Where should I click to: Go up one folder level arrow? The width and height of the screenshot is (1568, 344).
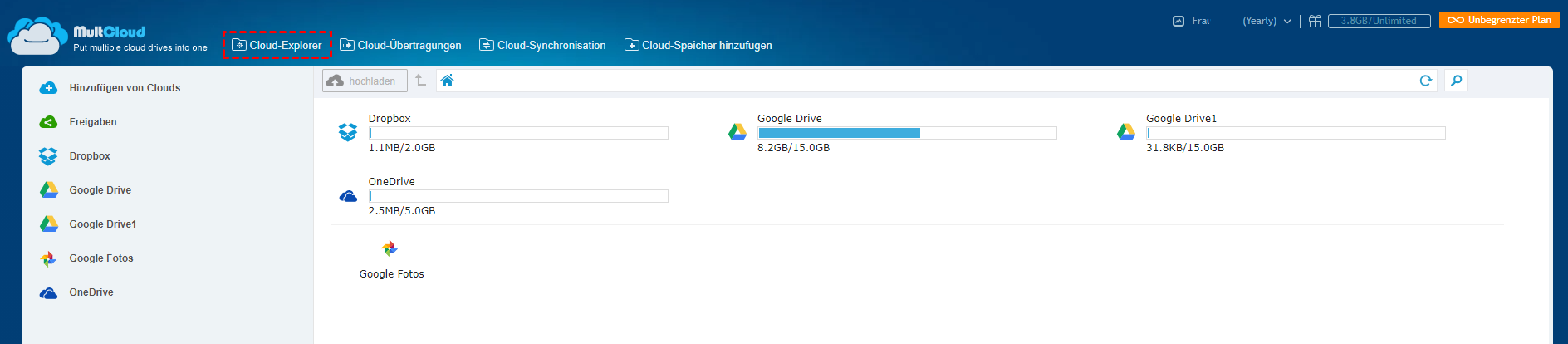coord(421,81)
